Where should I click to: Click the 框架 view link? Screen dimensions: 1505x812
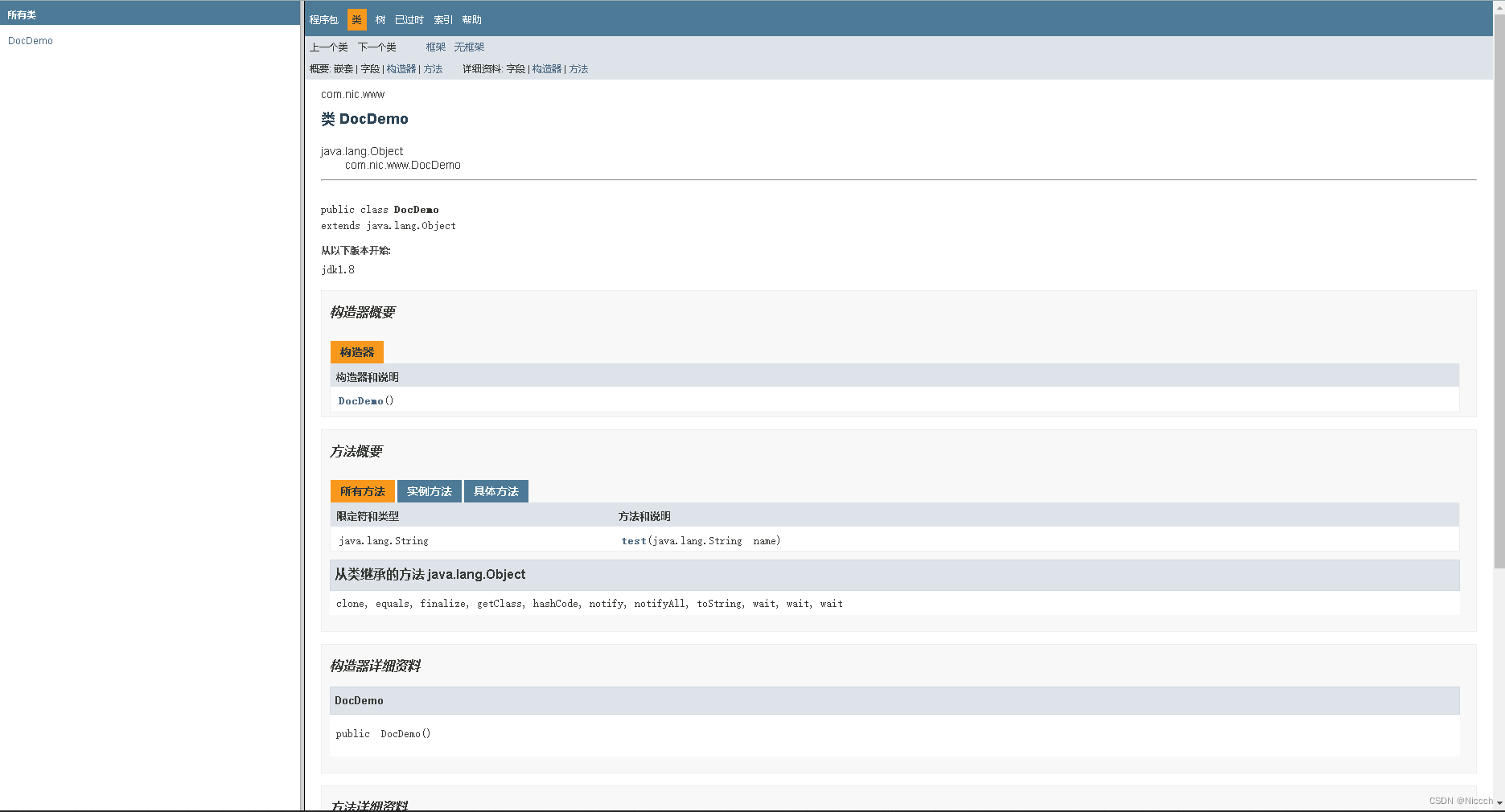tap(435, 47)
